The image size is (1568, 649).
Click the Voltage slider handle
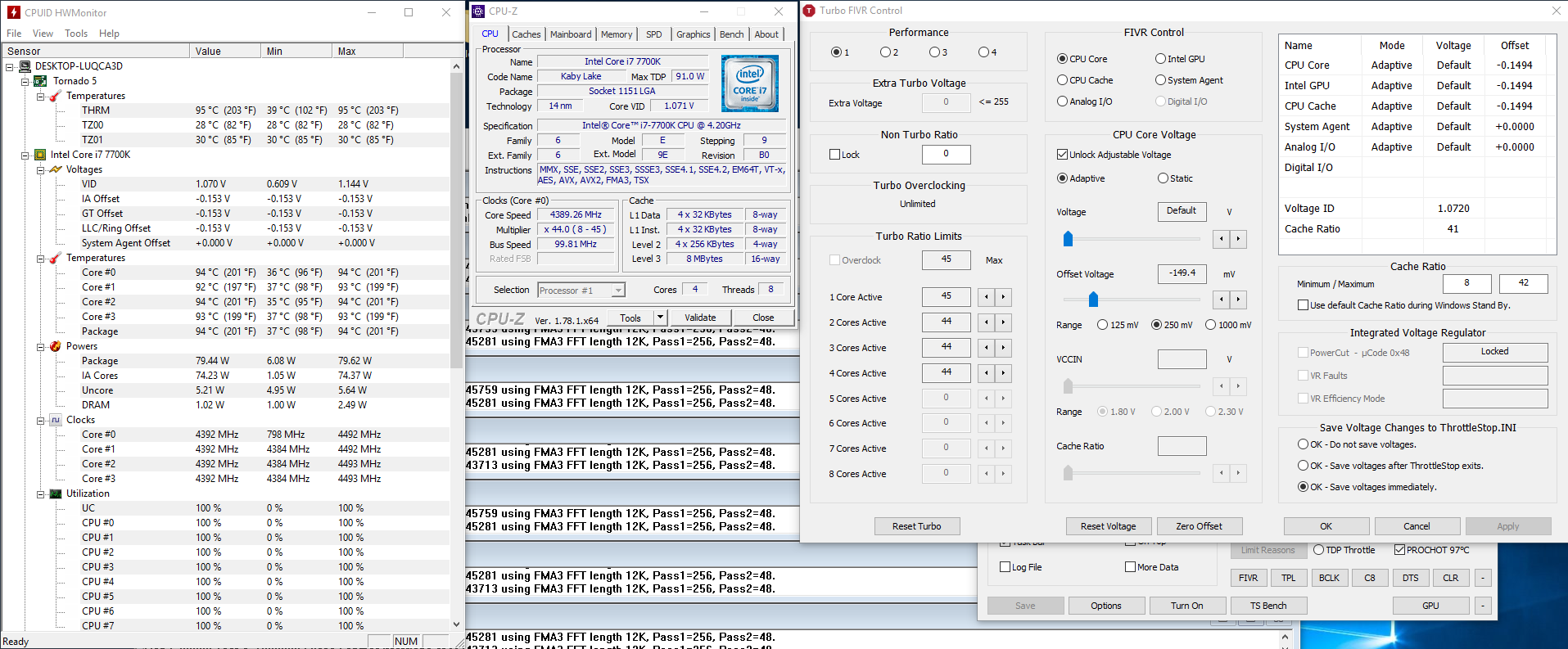pyautogui.click(x=1068, y=239)
